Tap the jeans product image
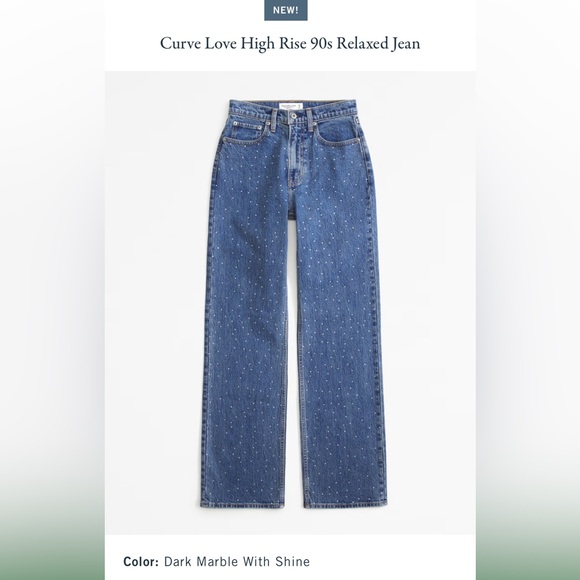 coord(293,303)
